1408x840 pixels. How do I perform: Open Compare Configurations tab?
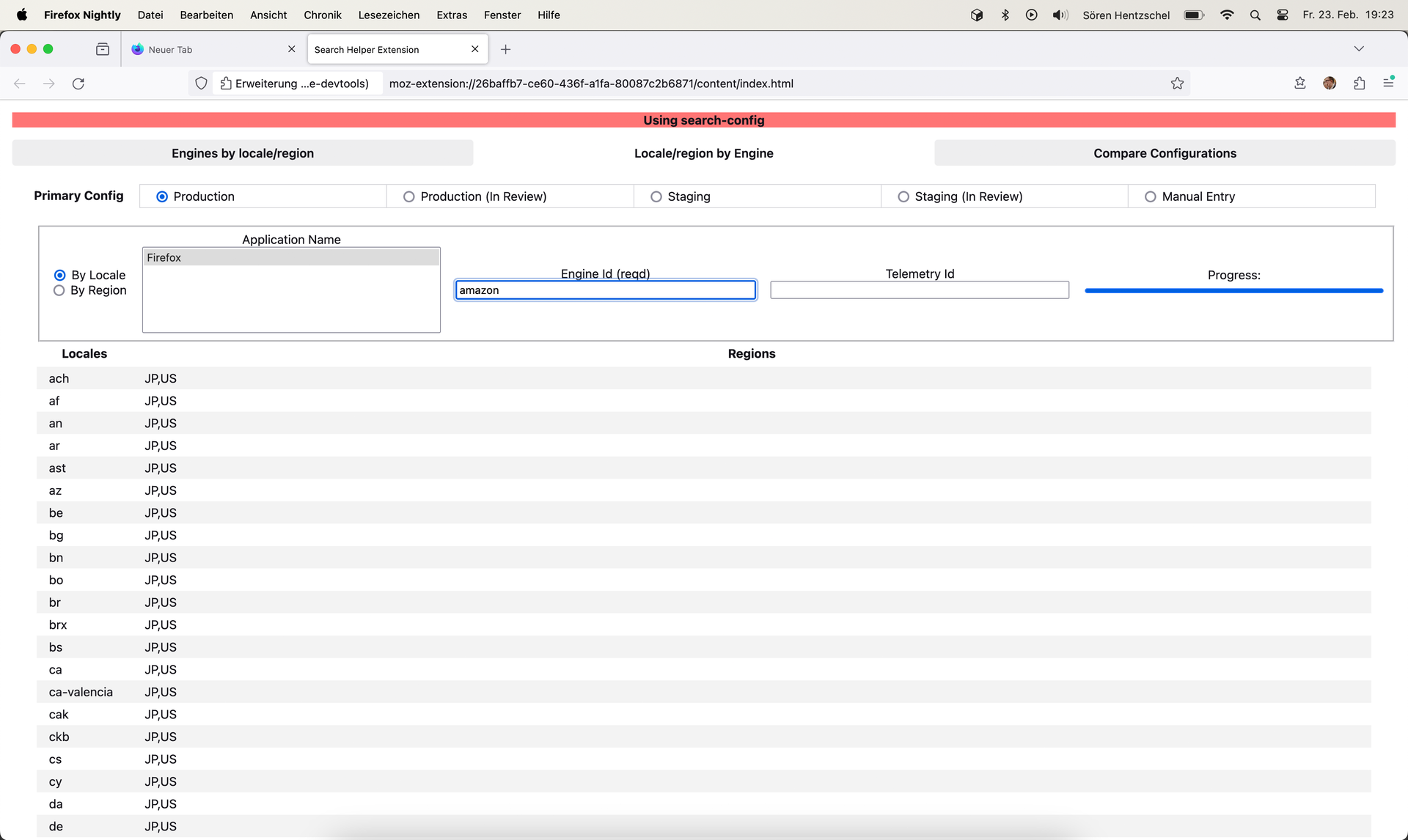[1165, 153]
